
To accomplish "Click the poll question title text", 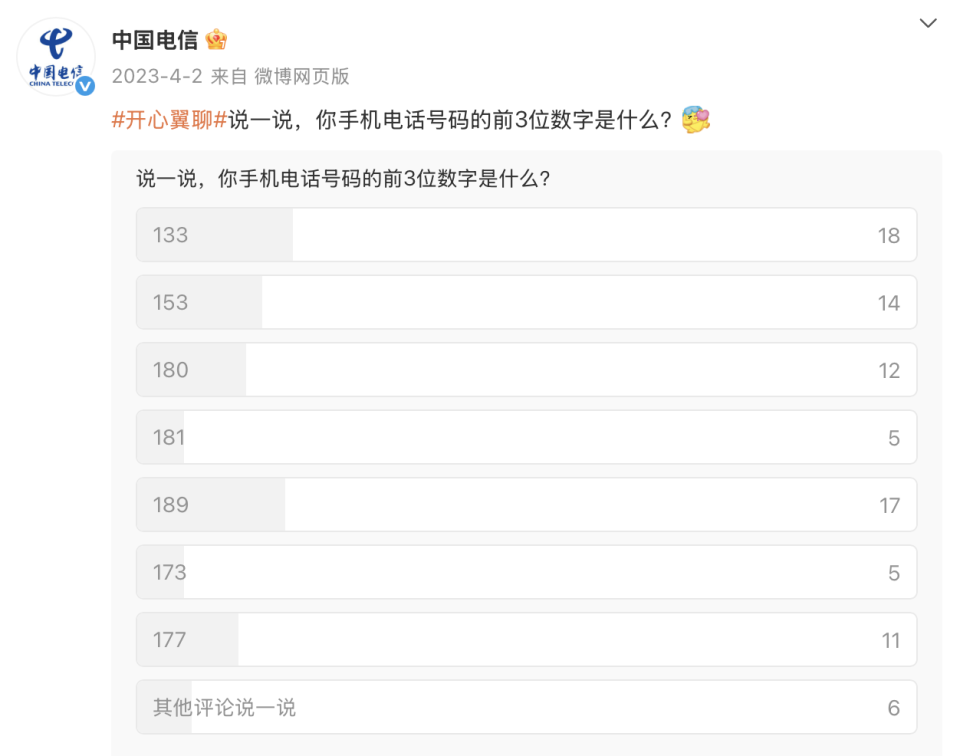I will coord(343,180).
